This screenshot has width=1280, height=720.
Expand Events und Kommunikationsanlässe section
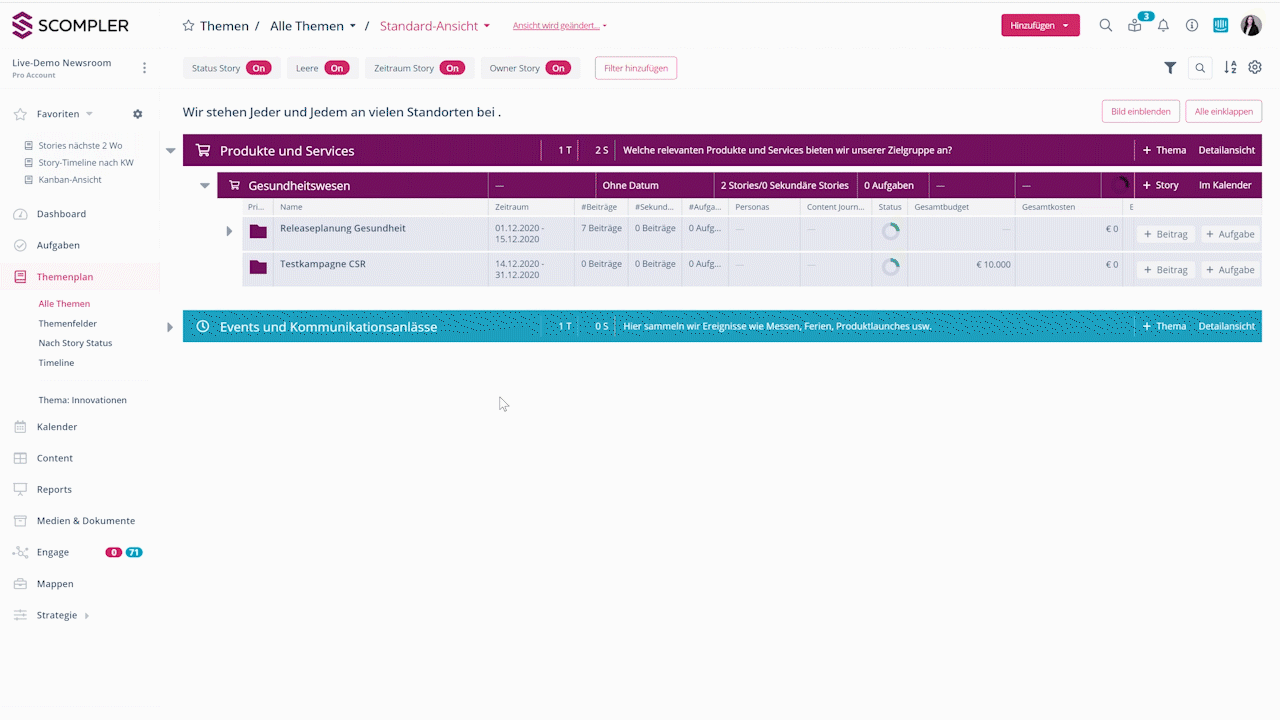click(x=170, y=327)
